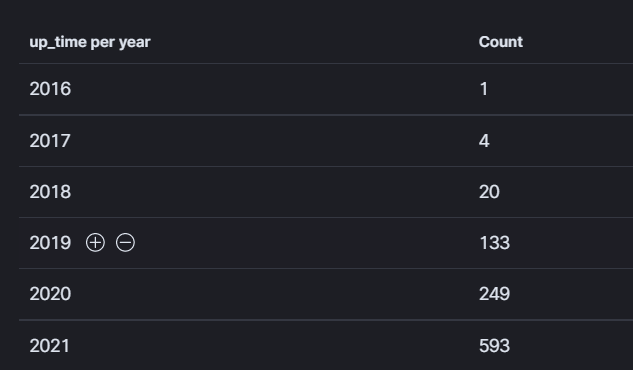
Task: Click the count value 249 for 2020
Action: click(x=495, y=294)
